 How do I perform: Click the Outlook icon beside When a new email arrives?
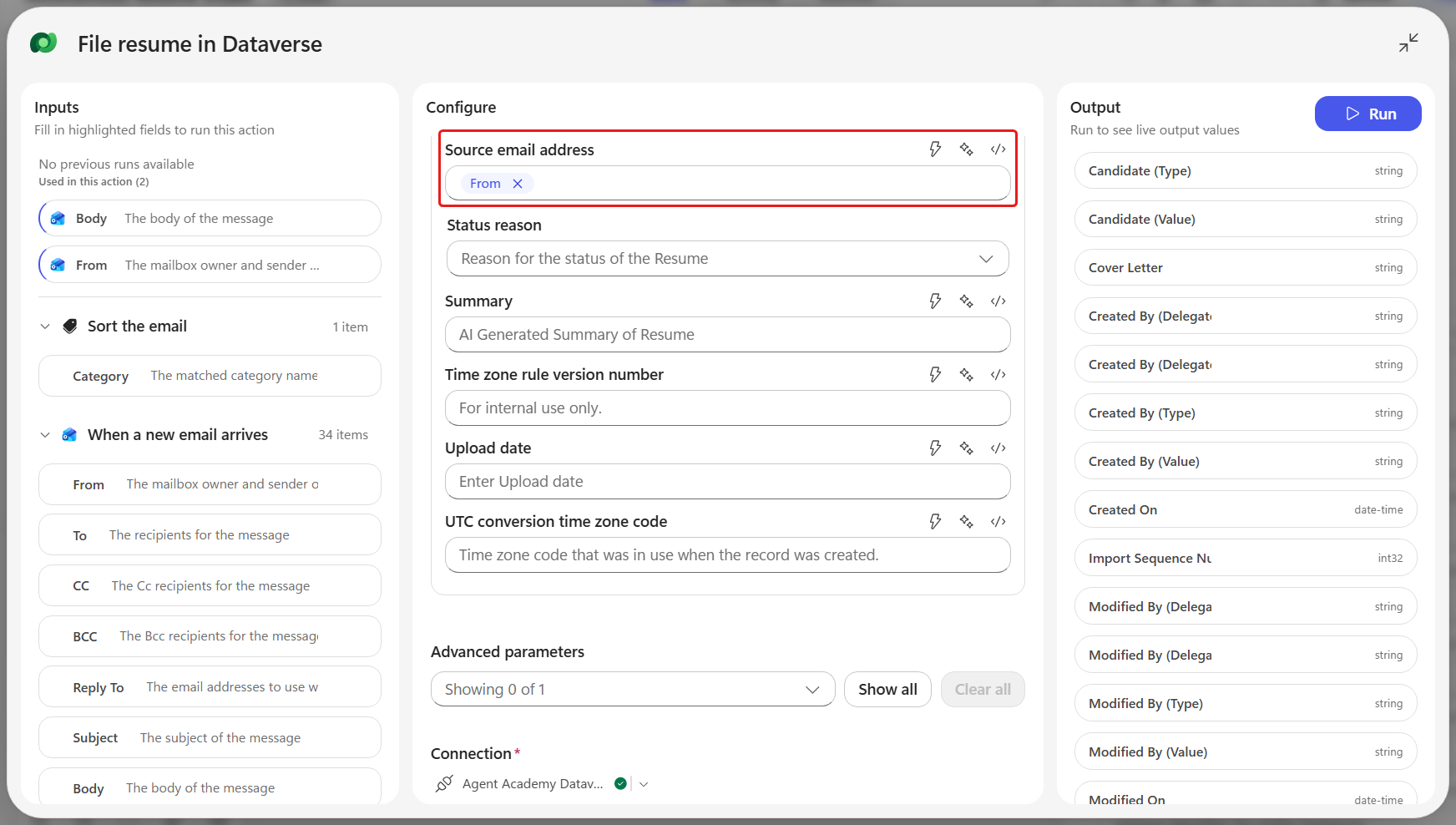coord(70,435)
